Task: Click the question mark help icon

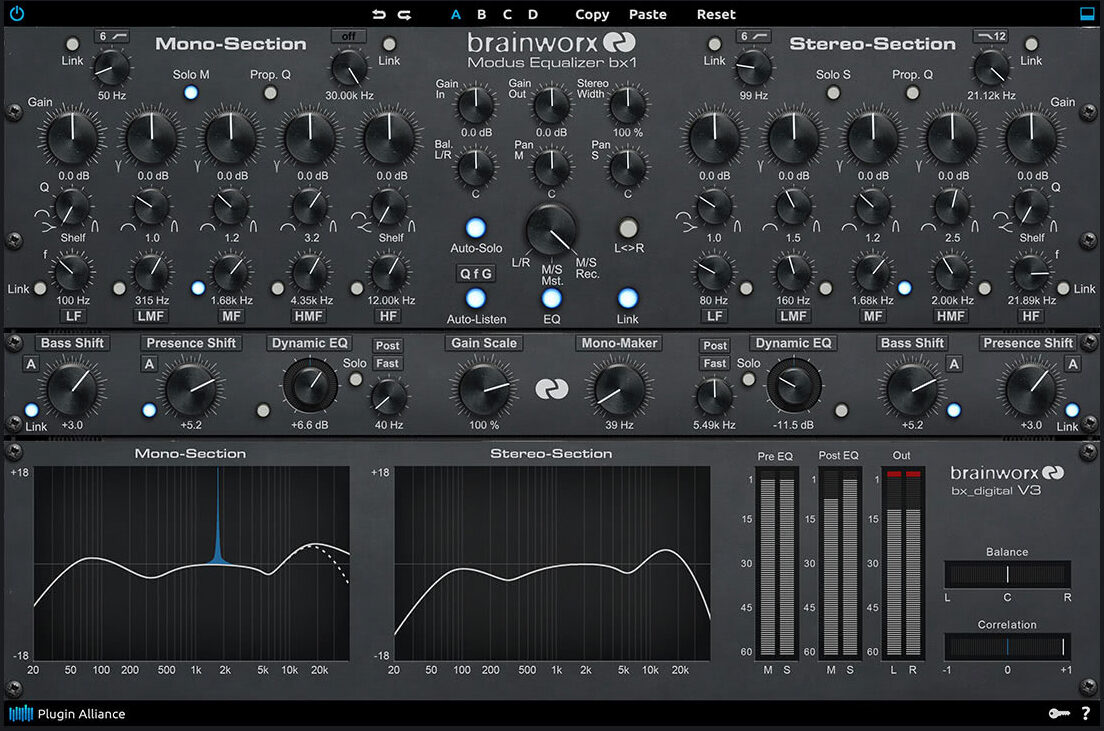Action: (x=1086, y=713)
